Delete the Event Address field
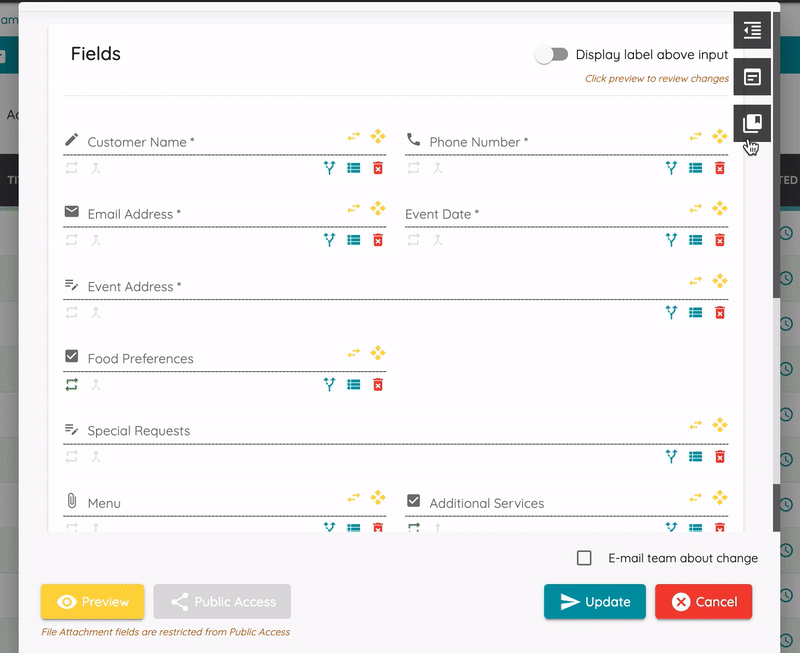Image resolution: width=800 pixels, height=653 pixels. [719, 312]
